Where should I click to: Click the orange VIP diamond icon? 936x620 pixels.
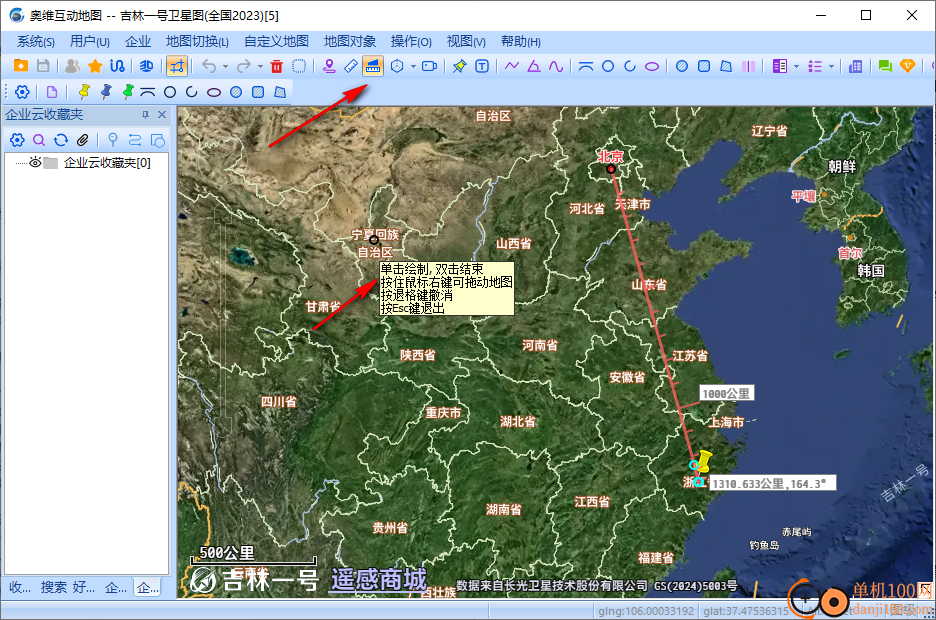(x=907, y=66)
